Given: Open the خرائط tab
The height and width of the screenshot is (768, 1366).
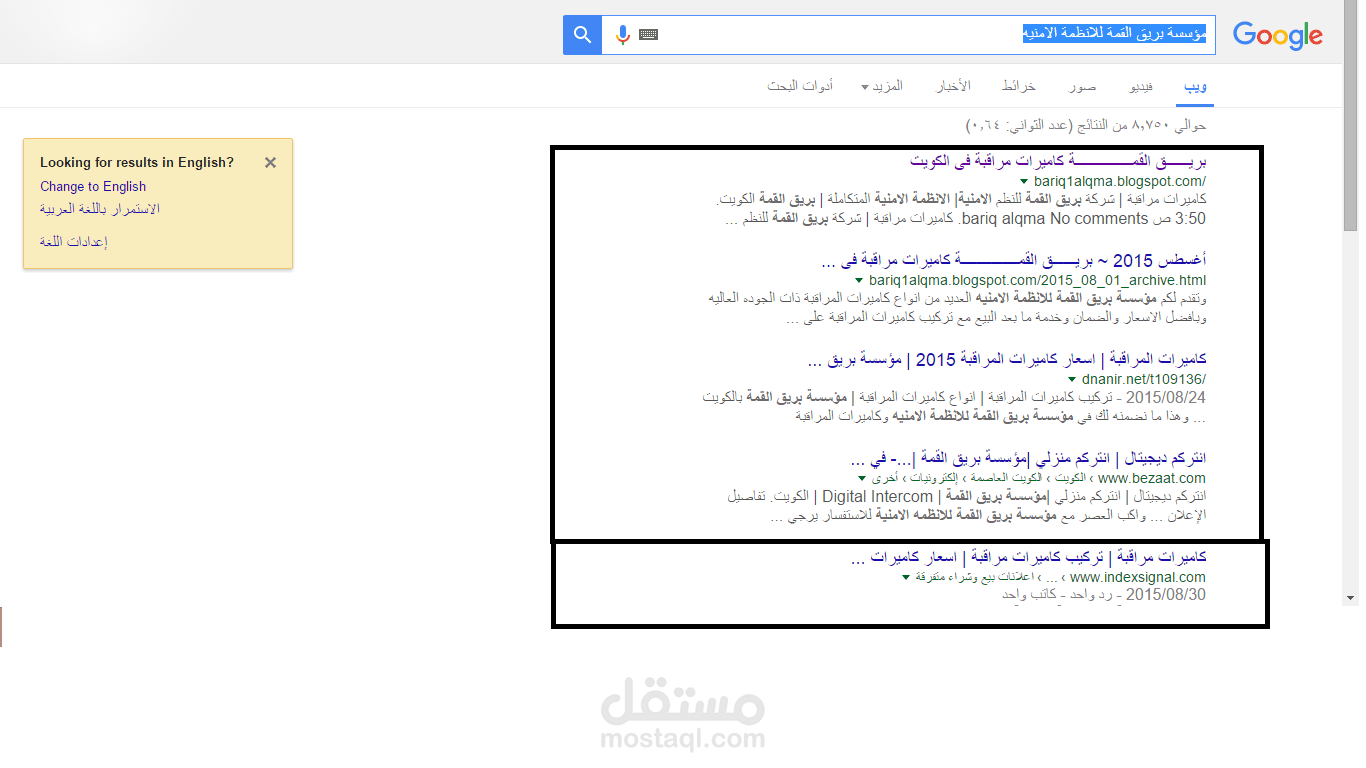Looking at the screenshot, I should (x=1018, y=86).
